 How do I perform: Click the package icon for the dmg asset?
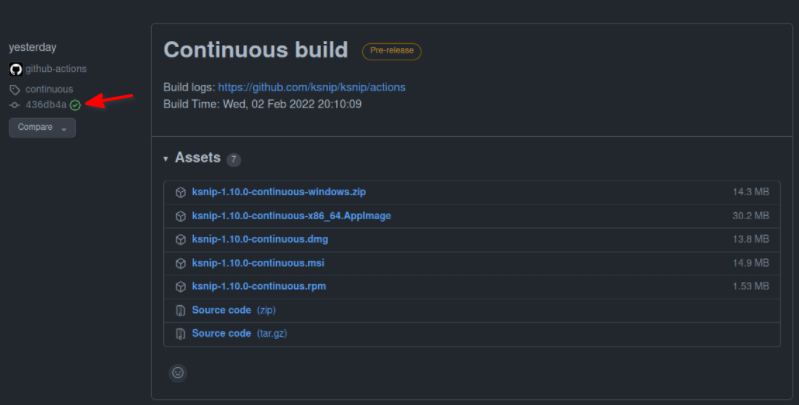(x=180, y=239)
